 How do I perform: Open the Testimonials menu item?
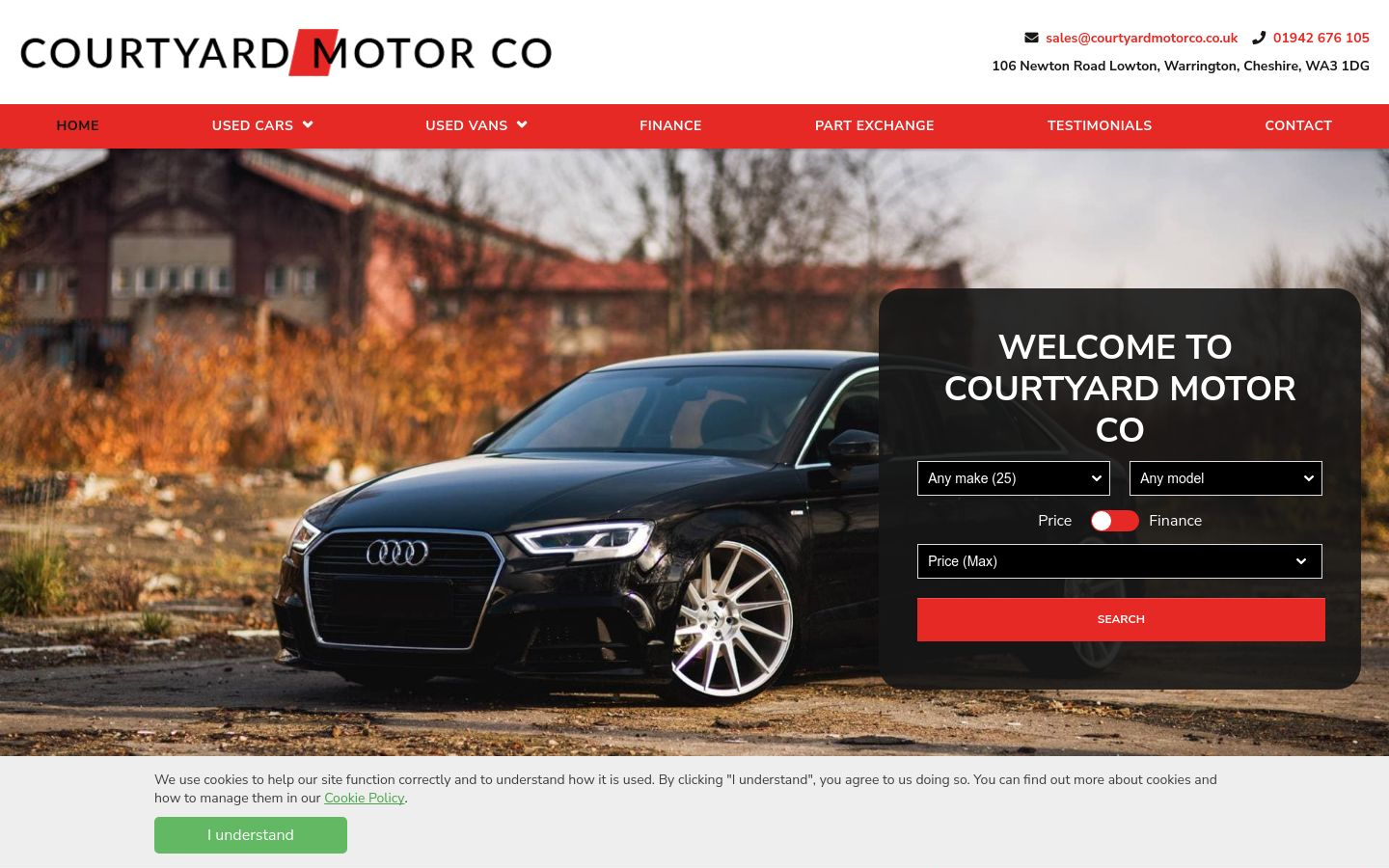click(1100, 125)
